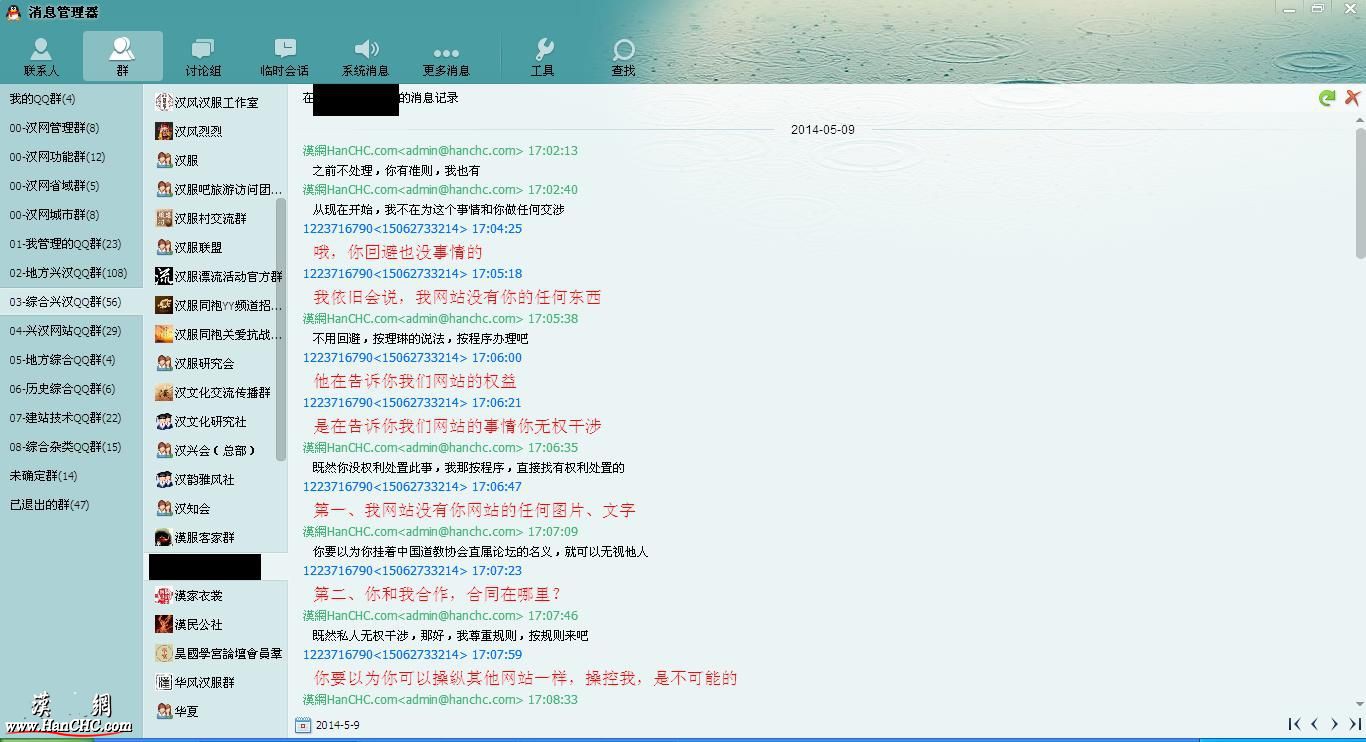
Task: Click the group list vertical scrollbar
Action: [281, 330]
